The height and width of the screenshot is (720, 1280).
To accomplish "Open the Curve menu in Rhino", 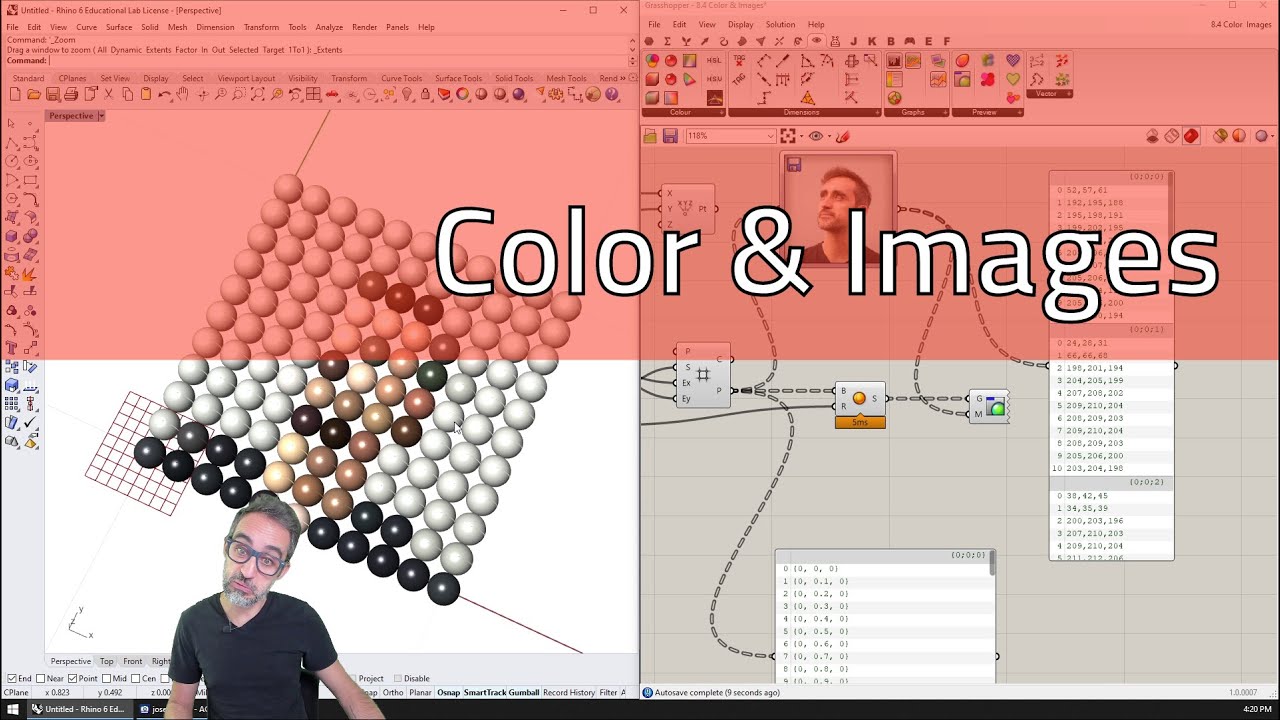I will click(x=87, y=27).
